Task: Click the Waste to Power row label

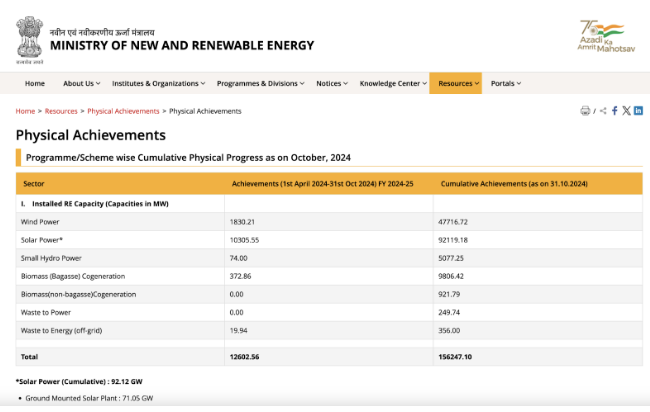Action: click(46, 313)
